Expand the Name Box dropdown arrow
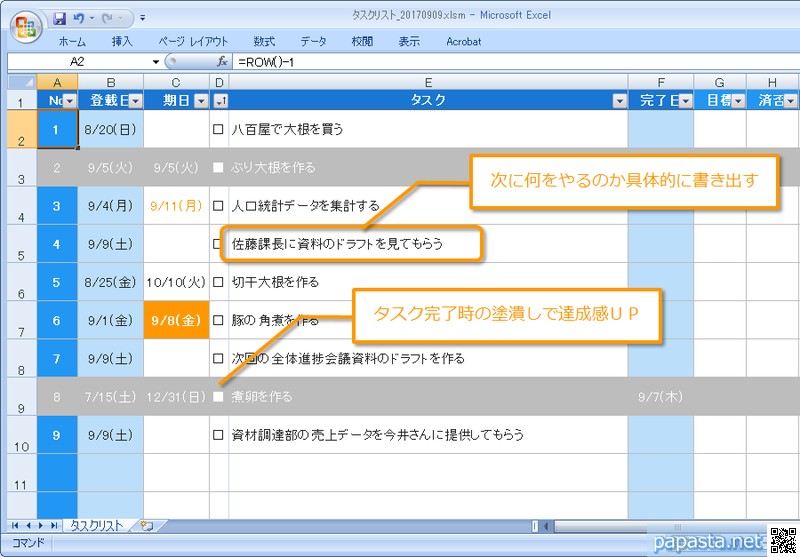The image size is (800, 557). point(155,62)
